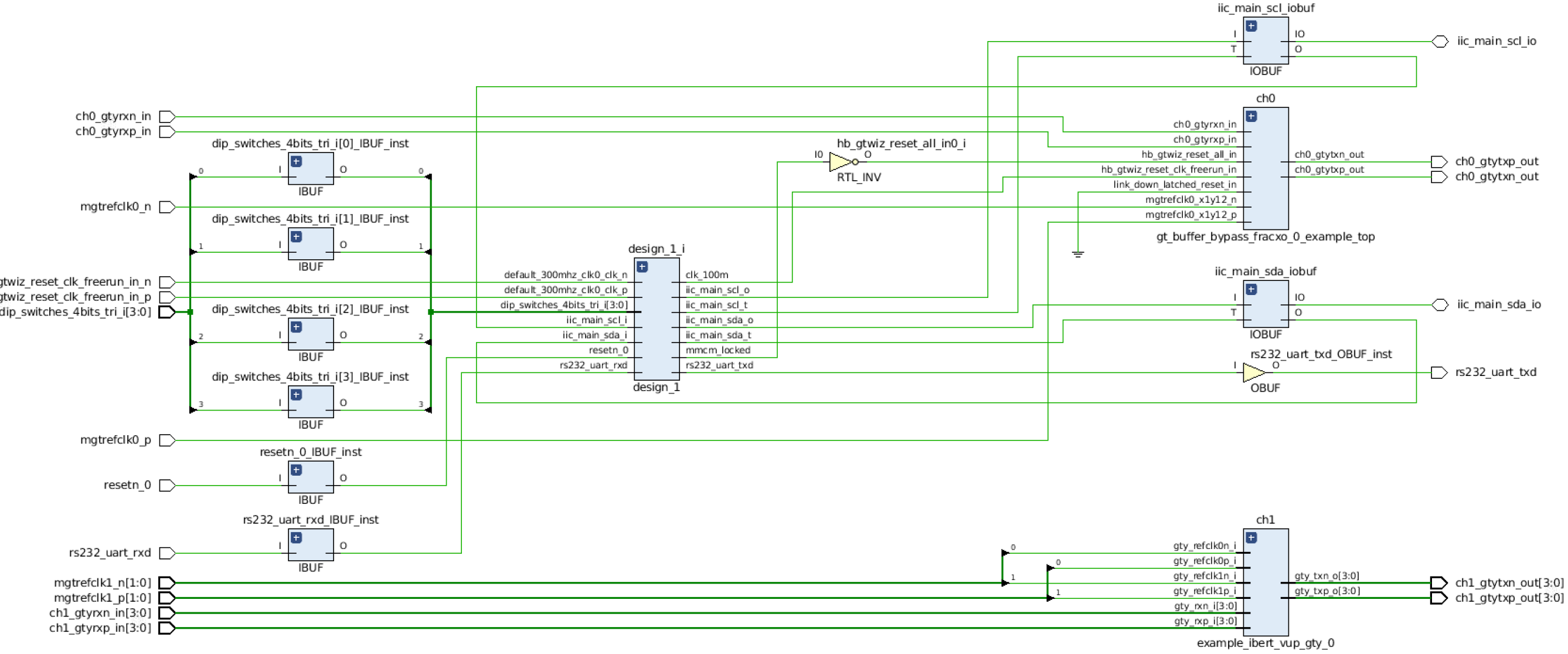Viewport: 1568px width, 654px height.
Task: Select the example_ibert_vup_gty_0 module label
Action: pyautogui.click(x=1266, y=643)
